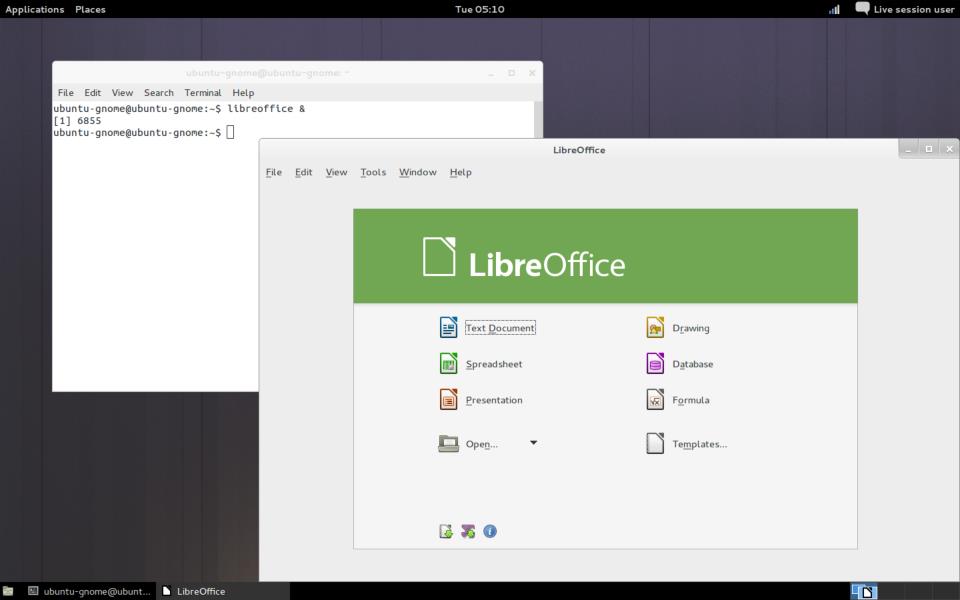The height and width of the screenshot is (600, 960).
Task: Open the View menu in the terminal window
Action: [x=122, y=92]
